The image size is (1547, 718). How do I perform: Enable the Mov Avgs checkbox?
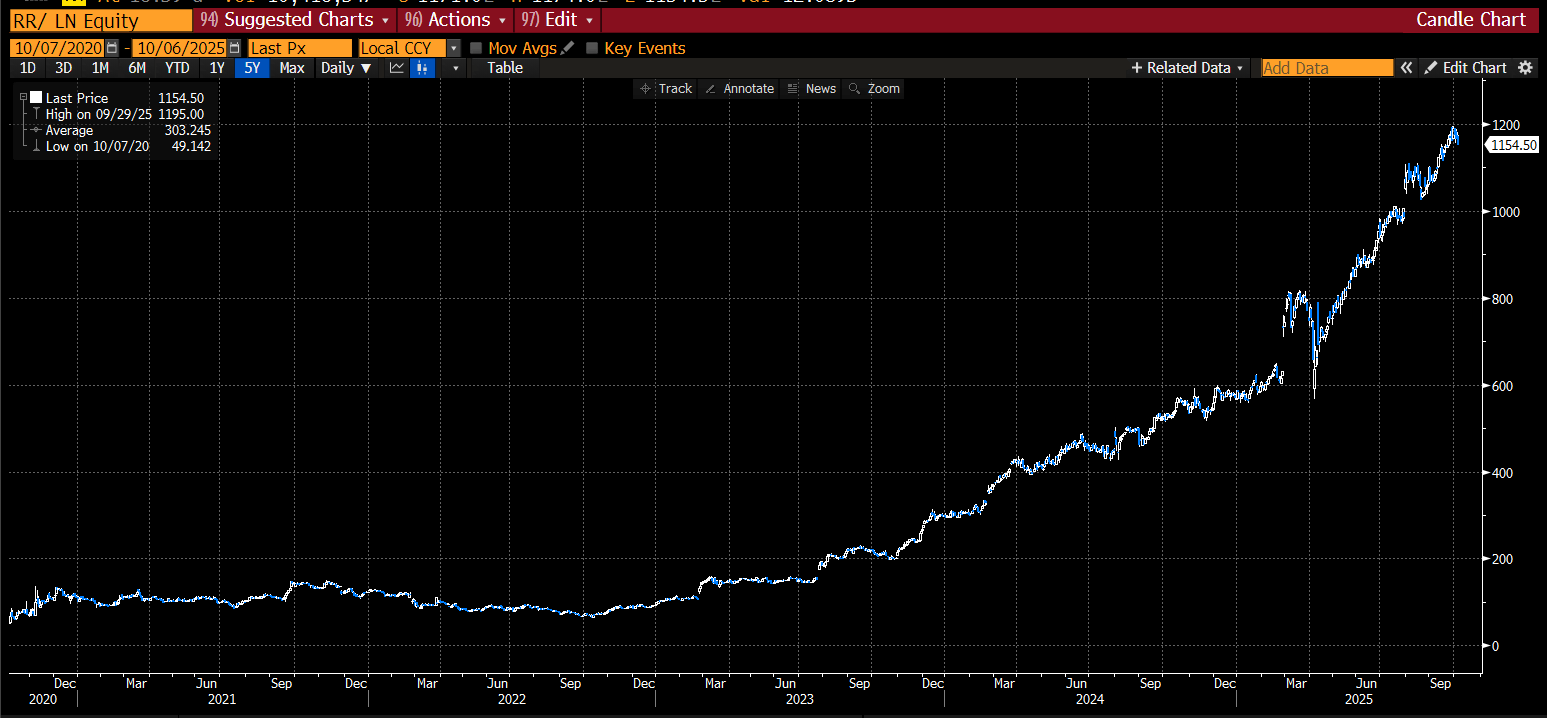click(x=476, y=48)
